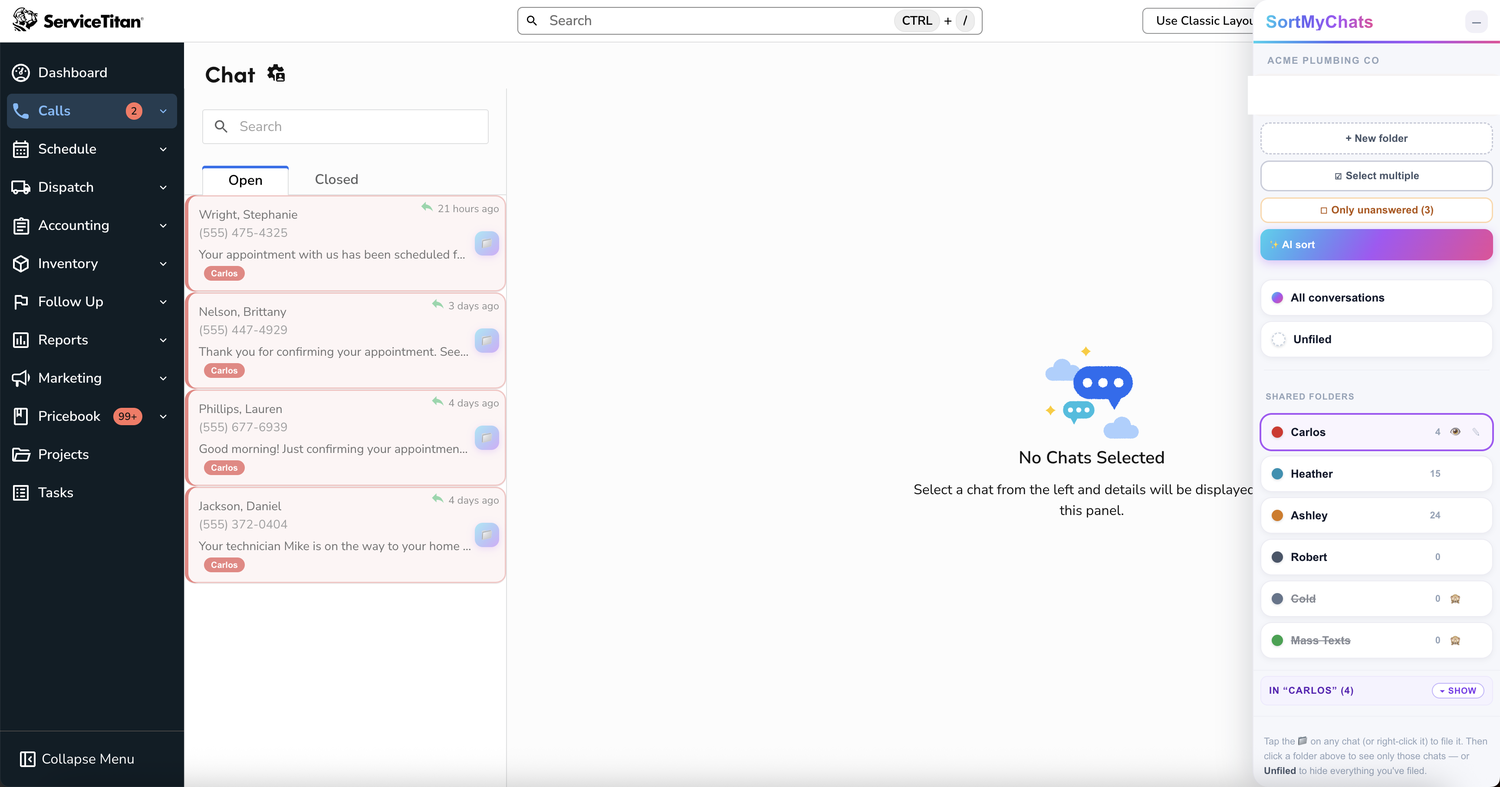Click the 99+ badge on Pricebook

[128, 416]
